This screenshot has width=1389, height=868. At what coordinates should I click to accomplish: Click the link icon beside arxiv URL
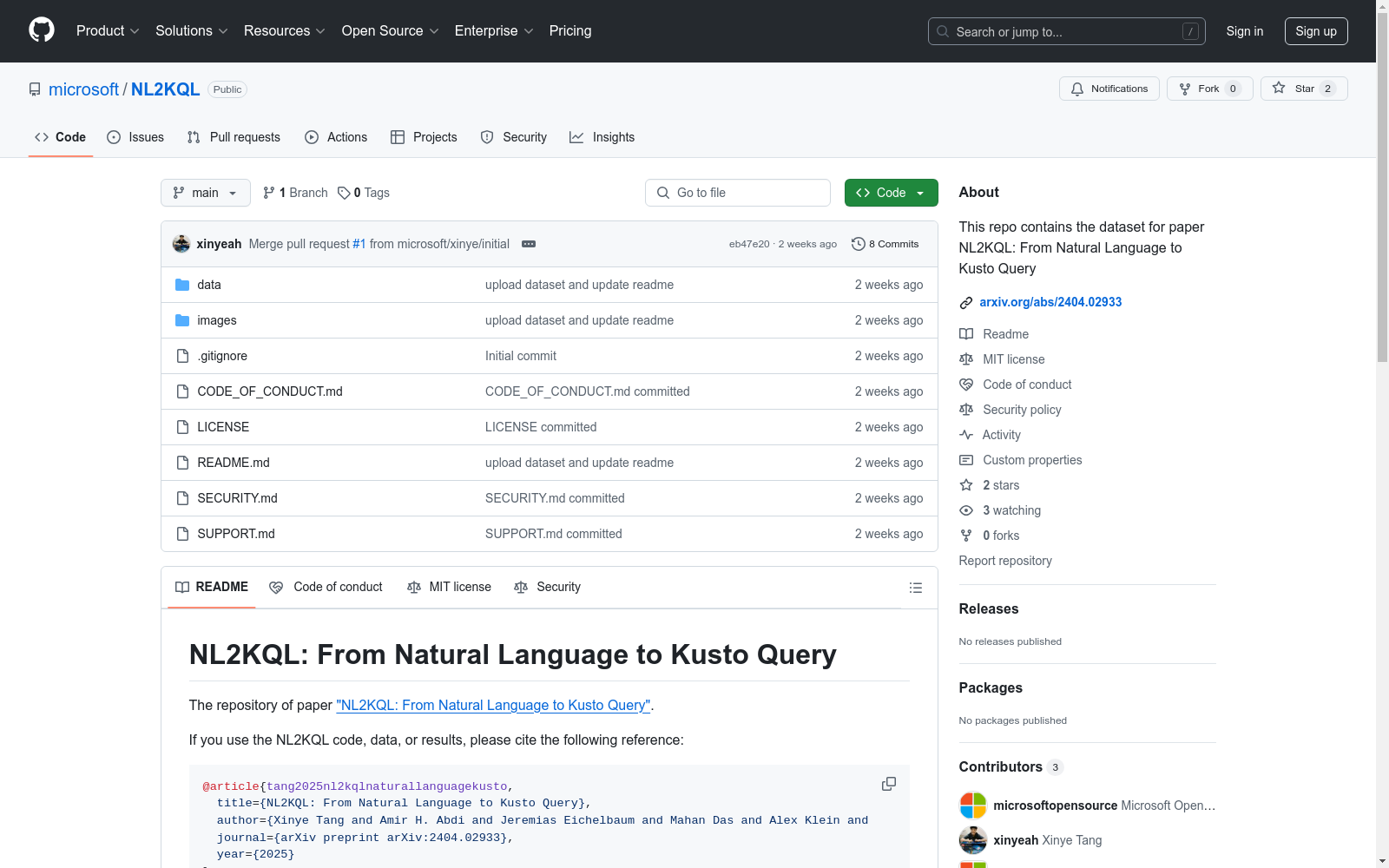pyautogui.click(x=966, y=302)
